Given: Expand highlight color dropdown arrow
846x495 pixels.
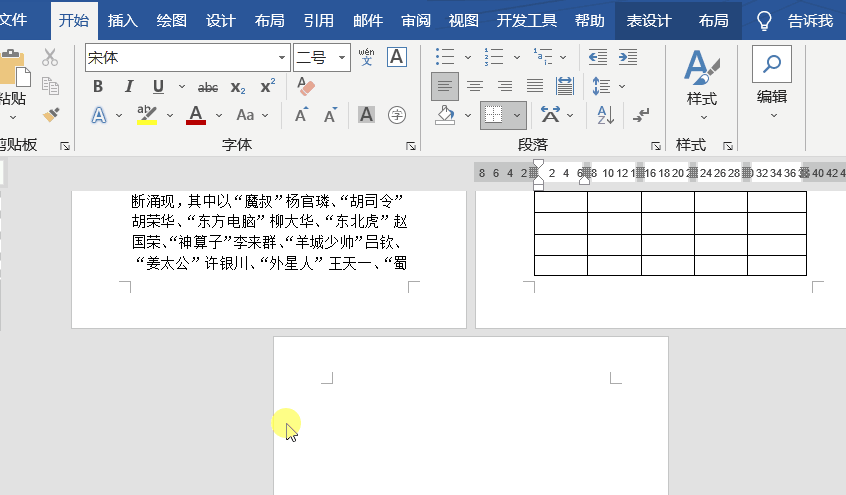Looking at the screenshot, I should point(170,115).
